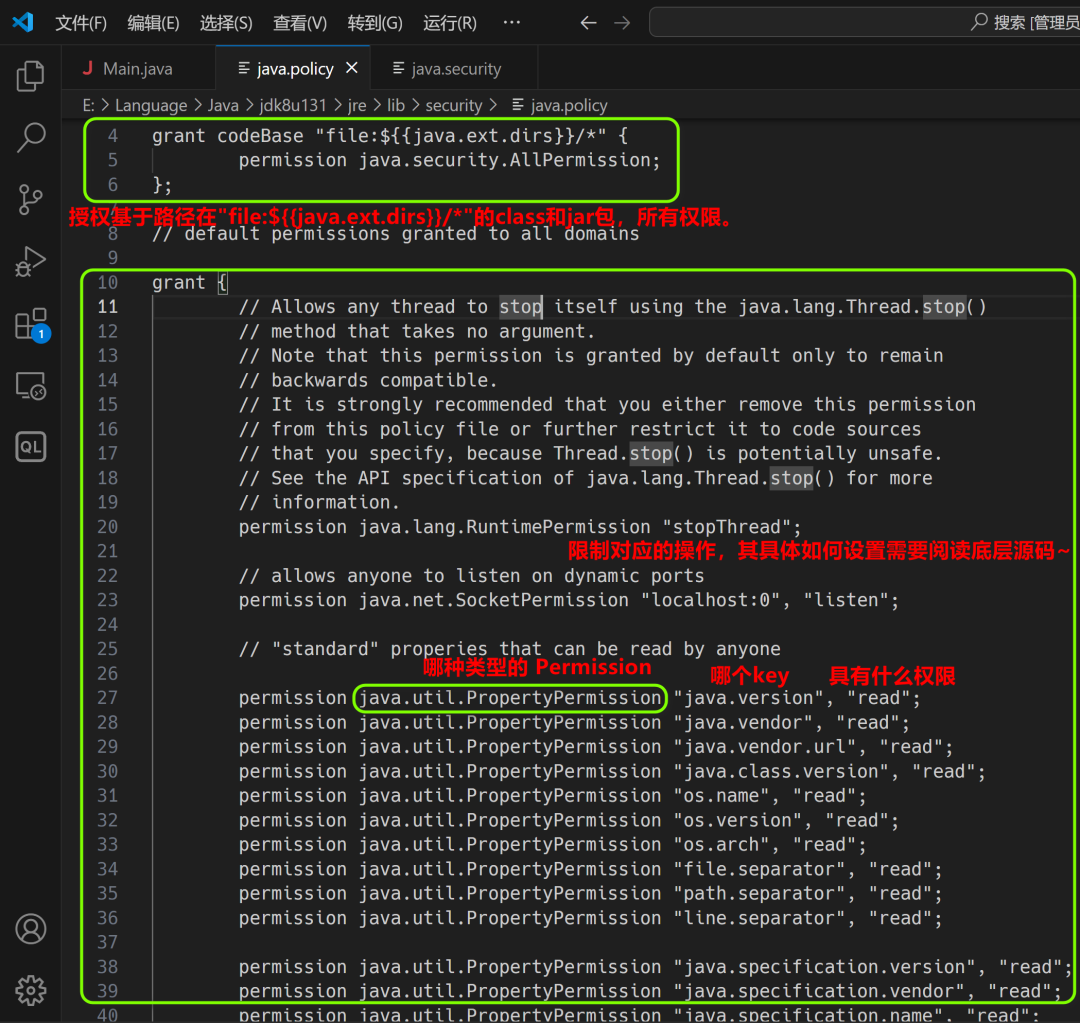
Task: Expand the overflow menu ellipsis
Action: click(x=512, y=23)
